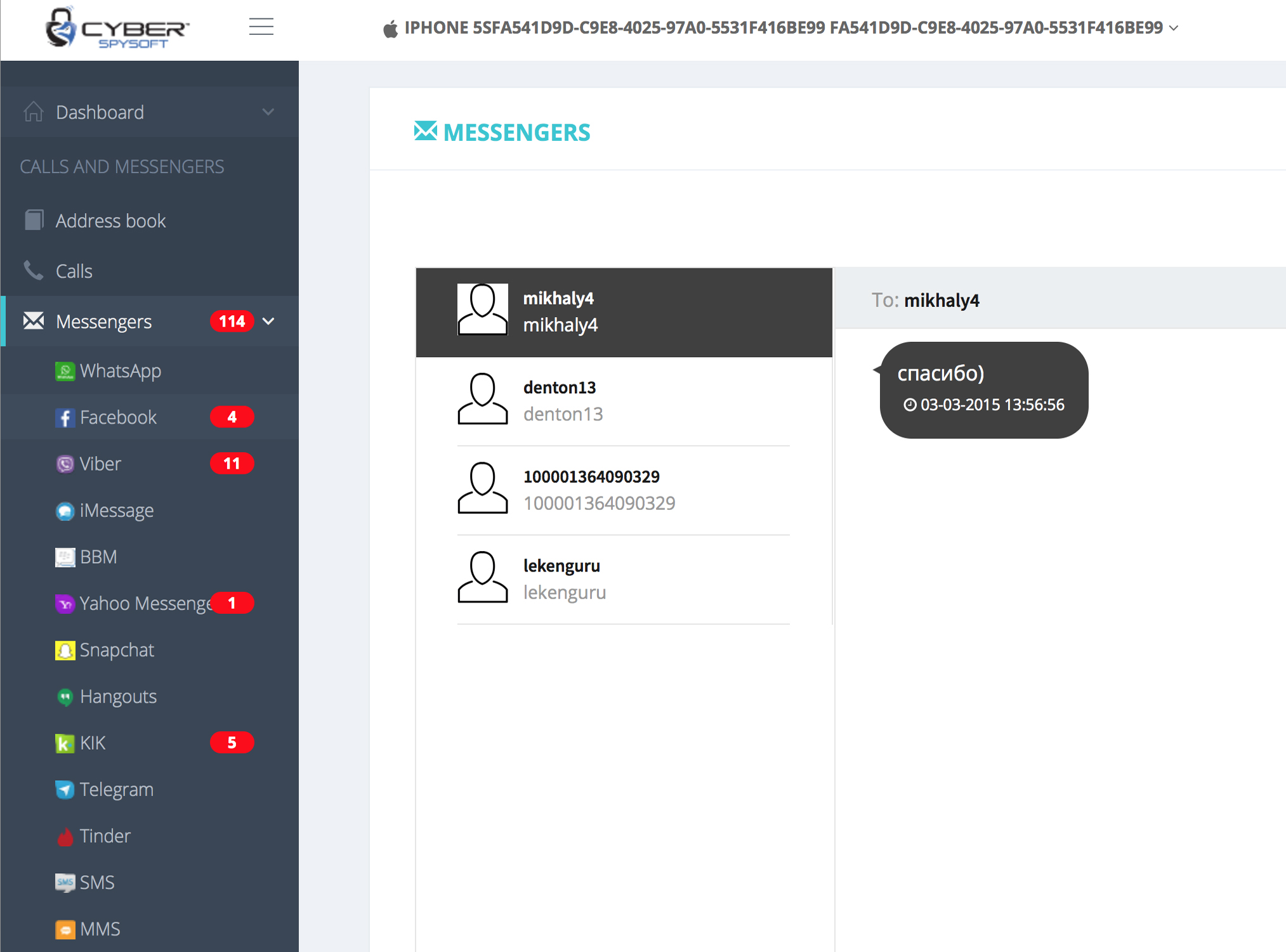Open the Address book menu item
This screenshot has width=1286, height=952.
(110, 221)
